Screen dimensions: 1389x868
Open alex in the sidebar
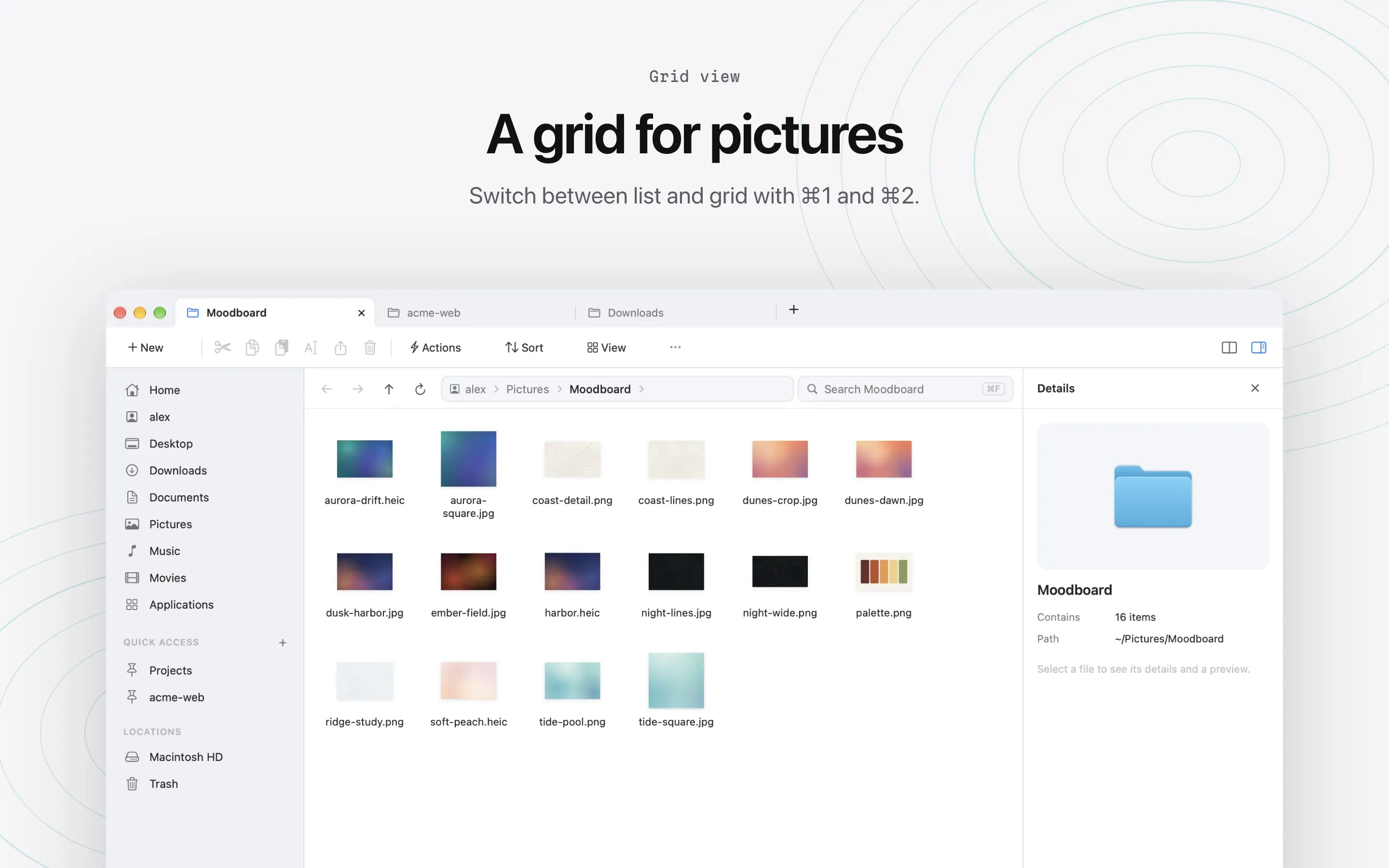(205, 417)
